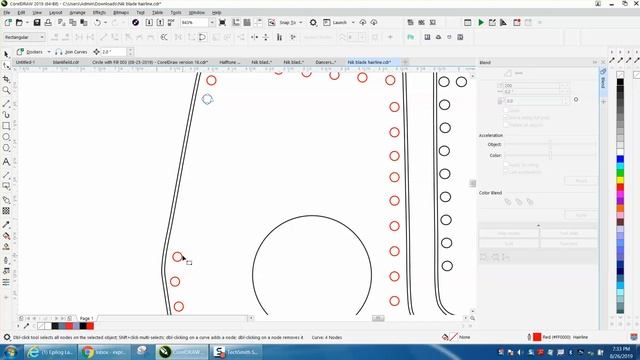Viewport: 640px width, 360px height.
Task: Click the outline pen icon in status bar
Action: tap(529, 337)
